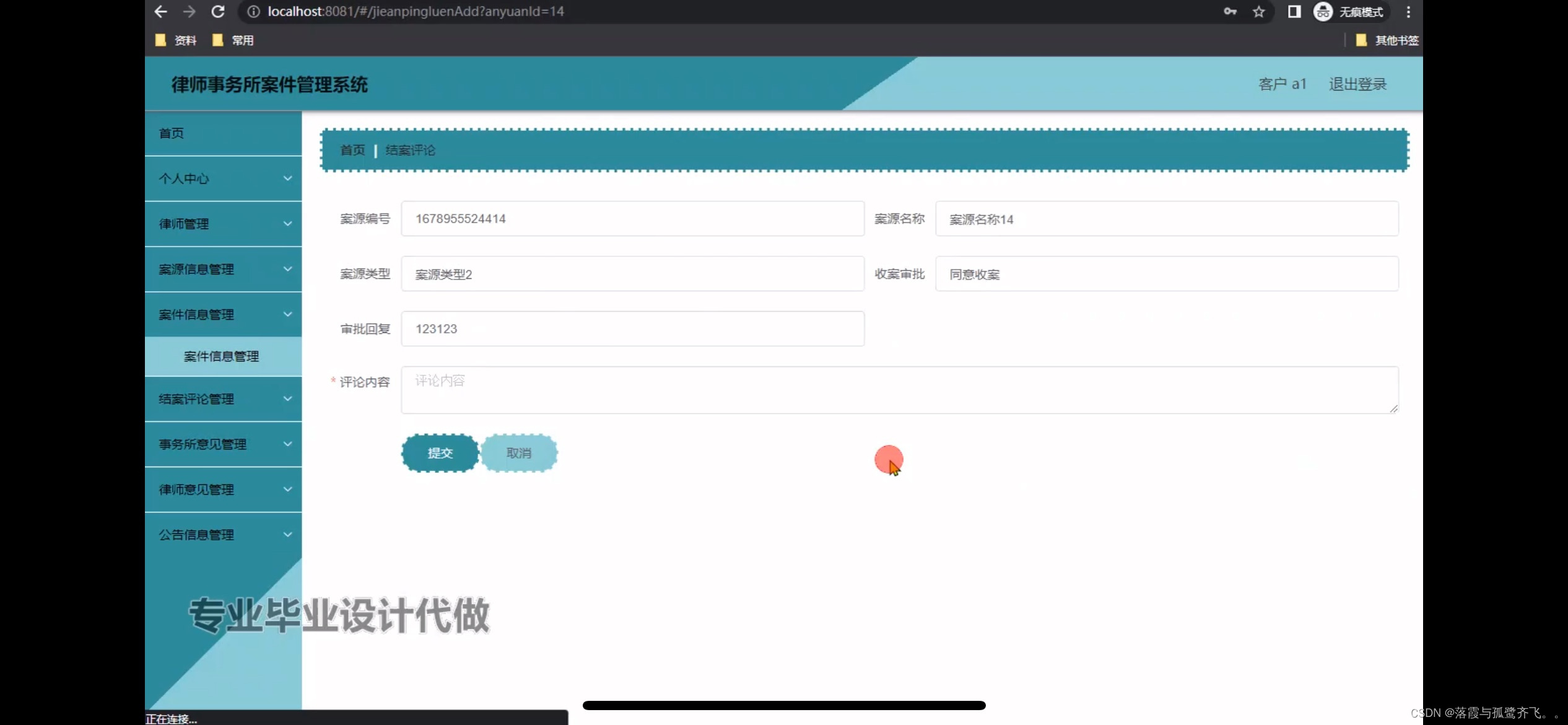
Task: Expand 个人中心 chevron arrow
Action: [x=287, y=178]
